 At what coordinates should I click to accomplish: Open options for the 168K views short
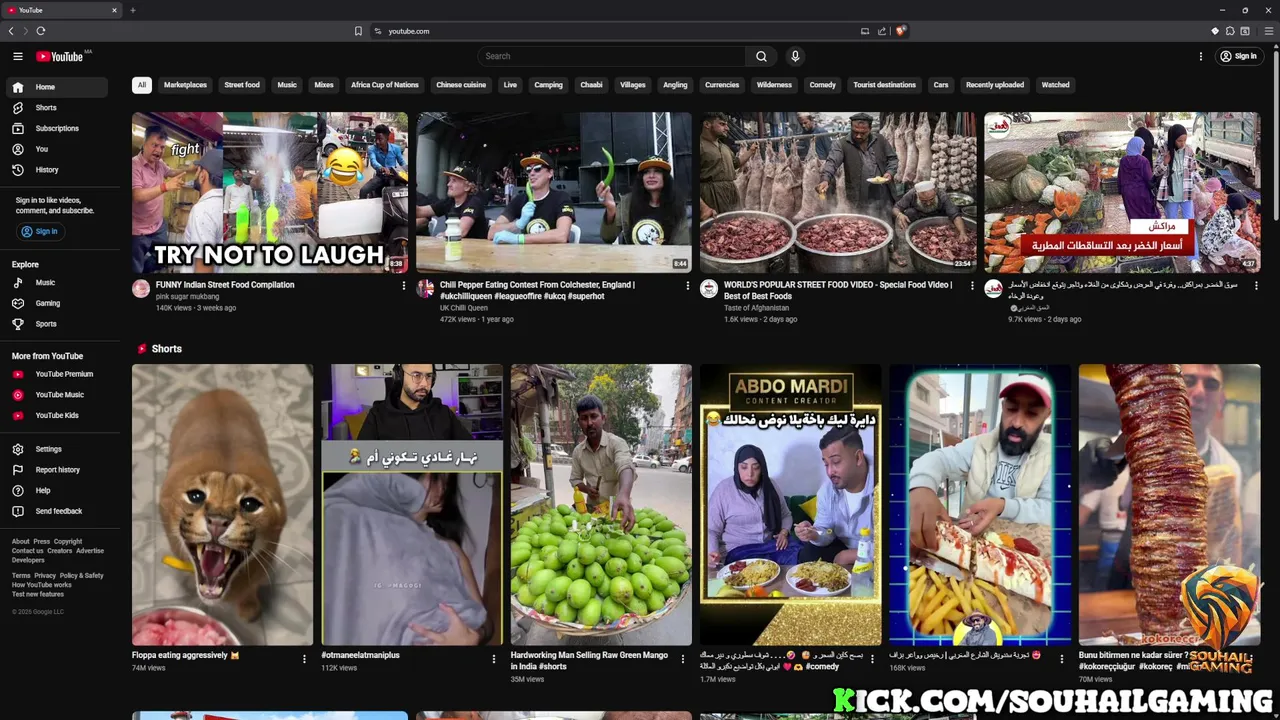[x=1061, y=659]
